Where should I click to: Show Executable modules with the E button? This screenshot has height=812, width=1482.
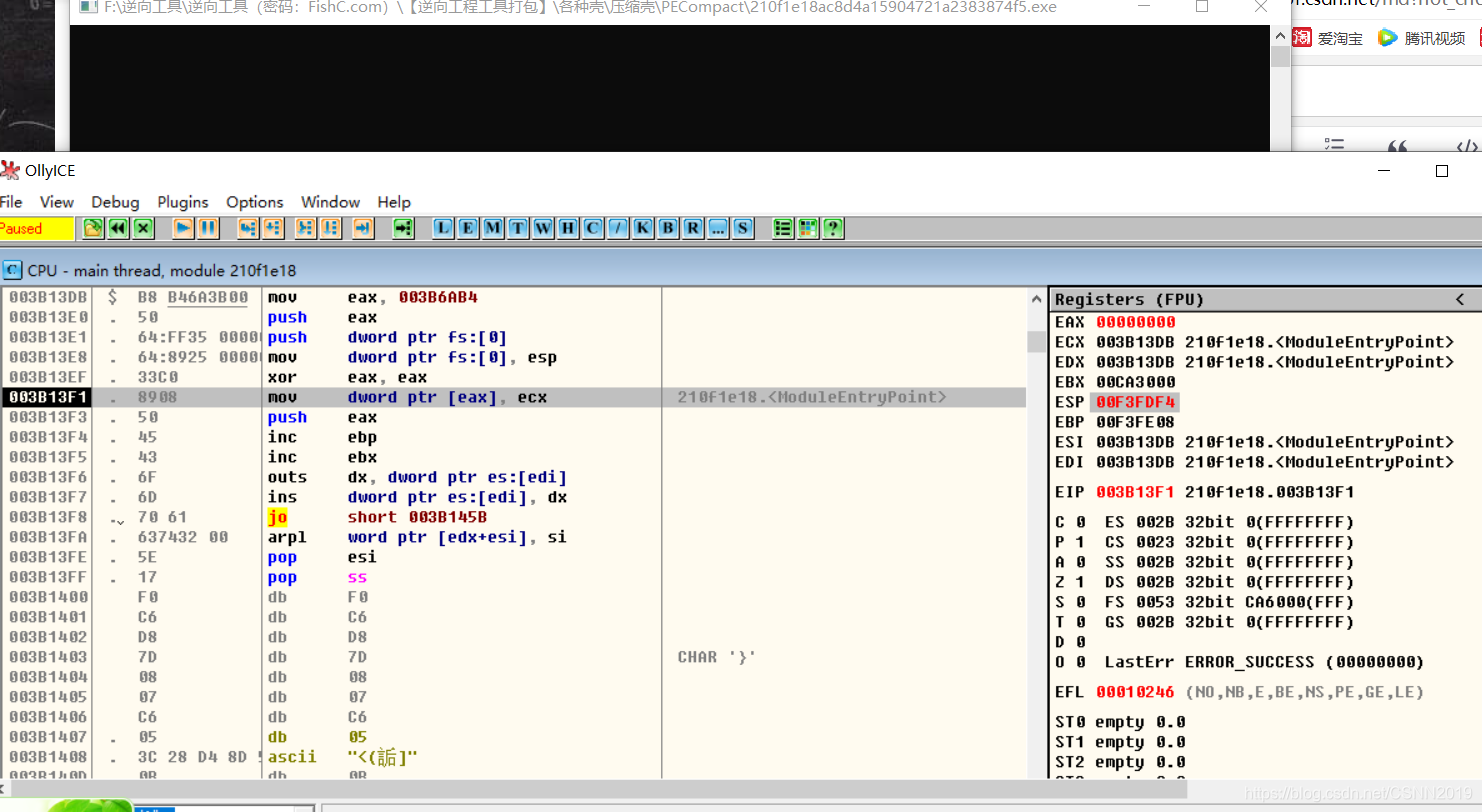[468, 228]
